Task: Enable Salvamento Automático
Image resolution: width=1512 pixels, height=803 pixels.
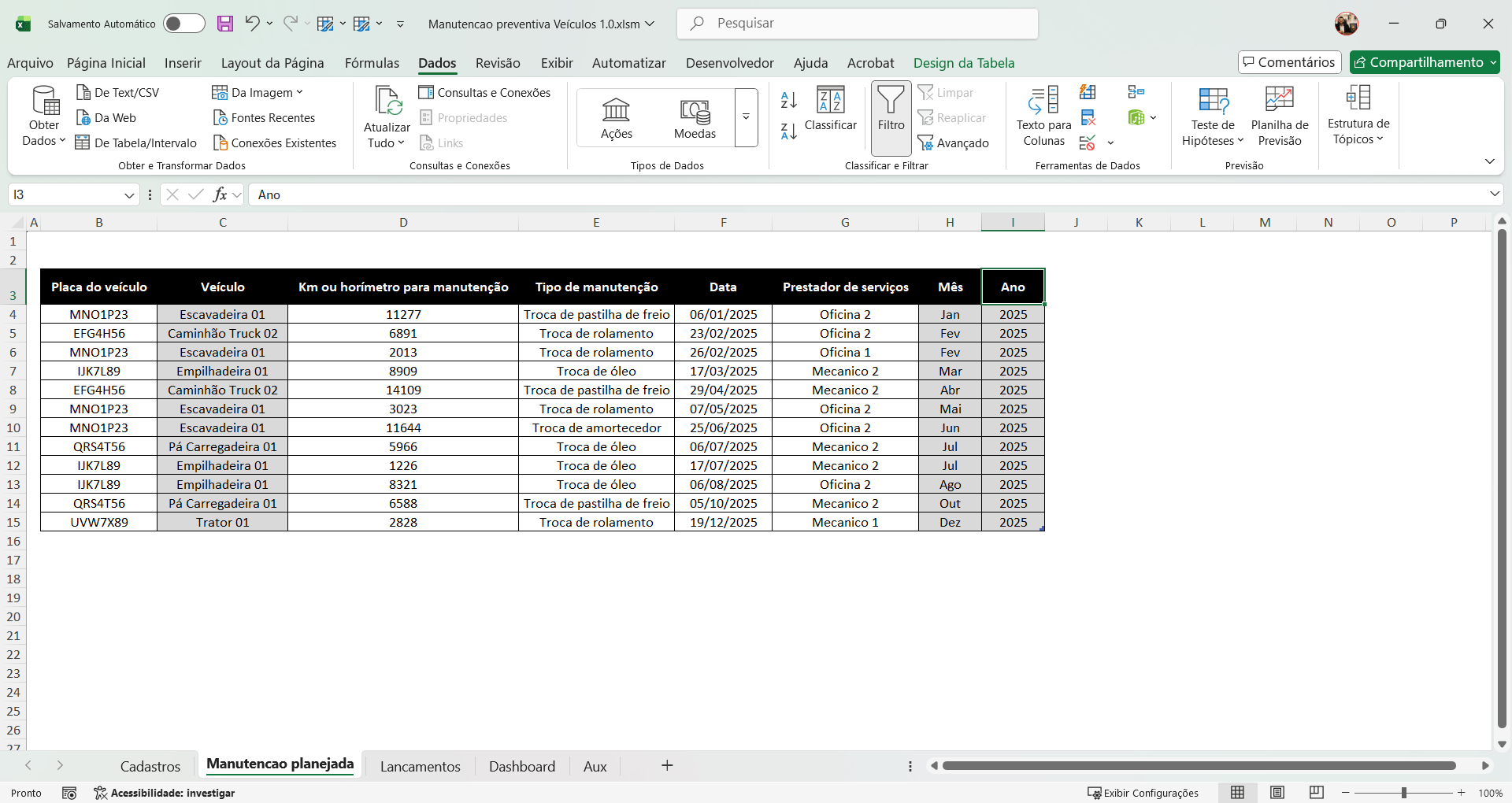Action: (183, 24)
